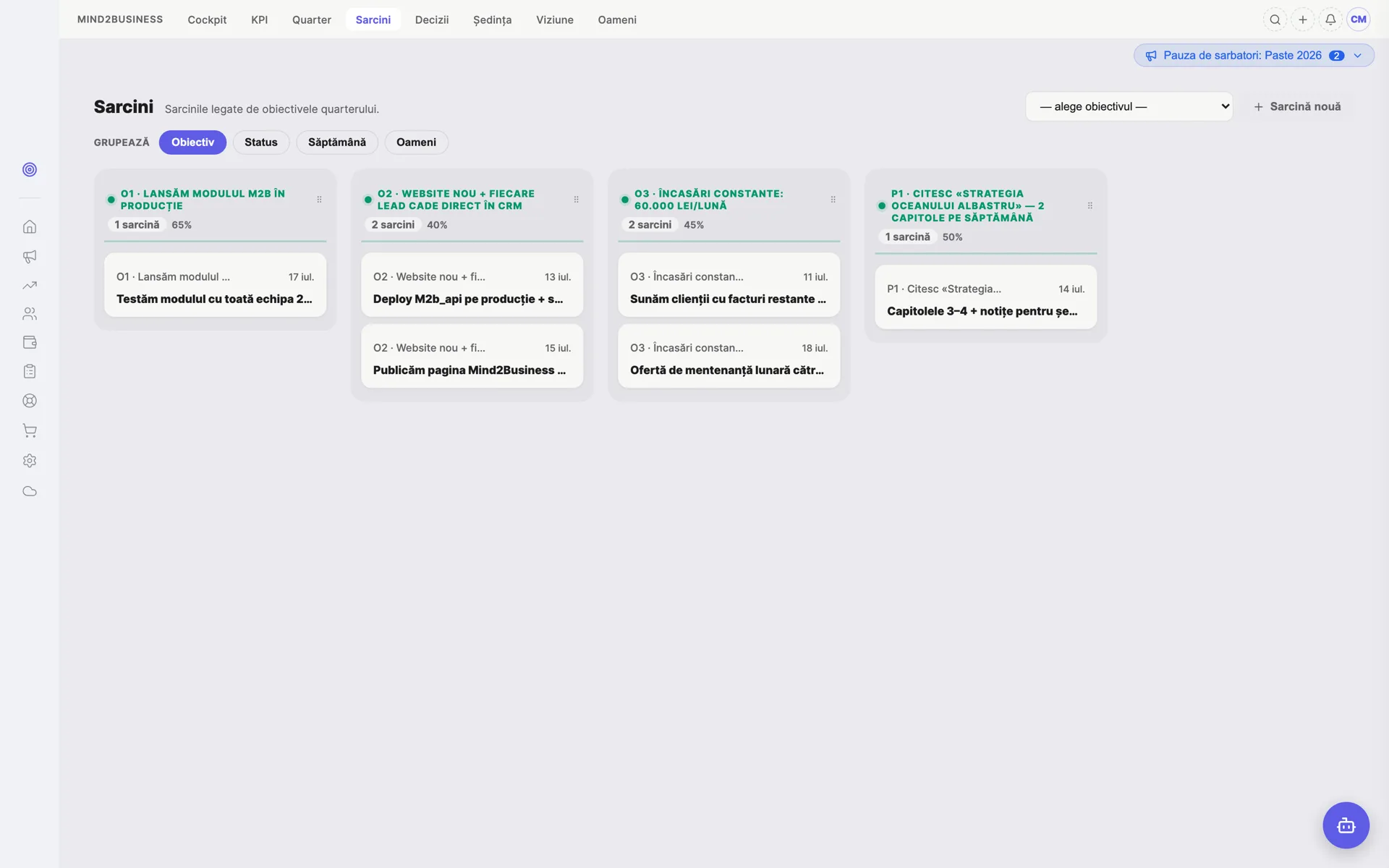Viewport: 1389px width, 868px height.
Task: Group tasks by Status
Action: 261,142
